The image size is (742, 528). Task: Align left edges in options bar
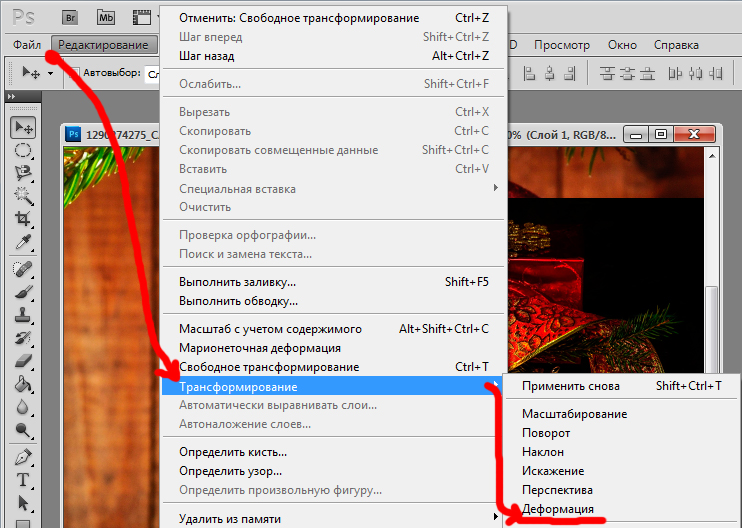[529, 73]
